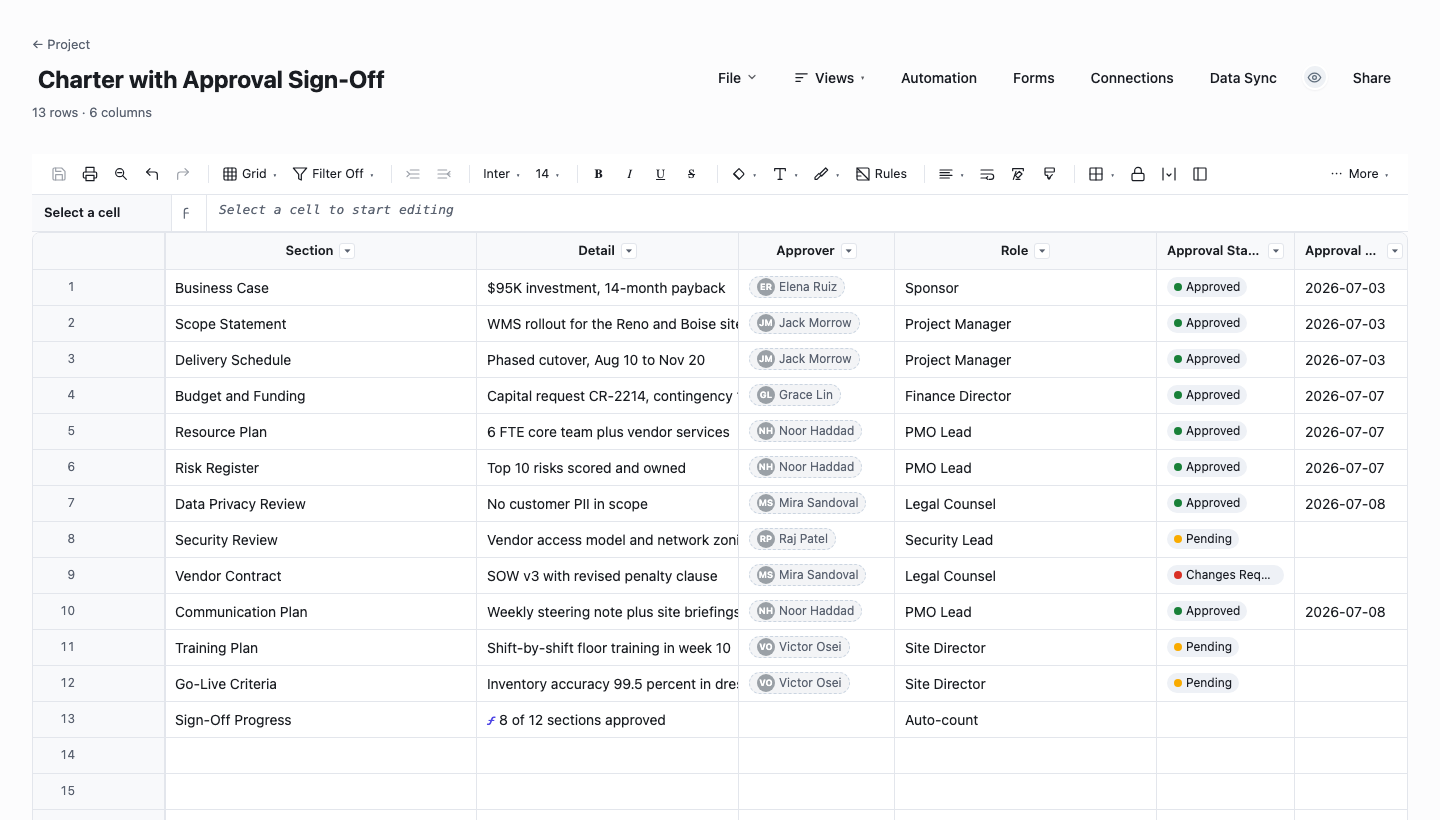Screen dimensions: 1440x820
Task: Open the Forms tab
Action: point(1034,78)
